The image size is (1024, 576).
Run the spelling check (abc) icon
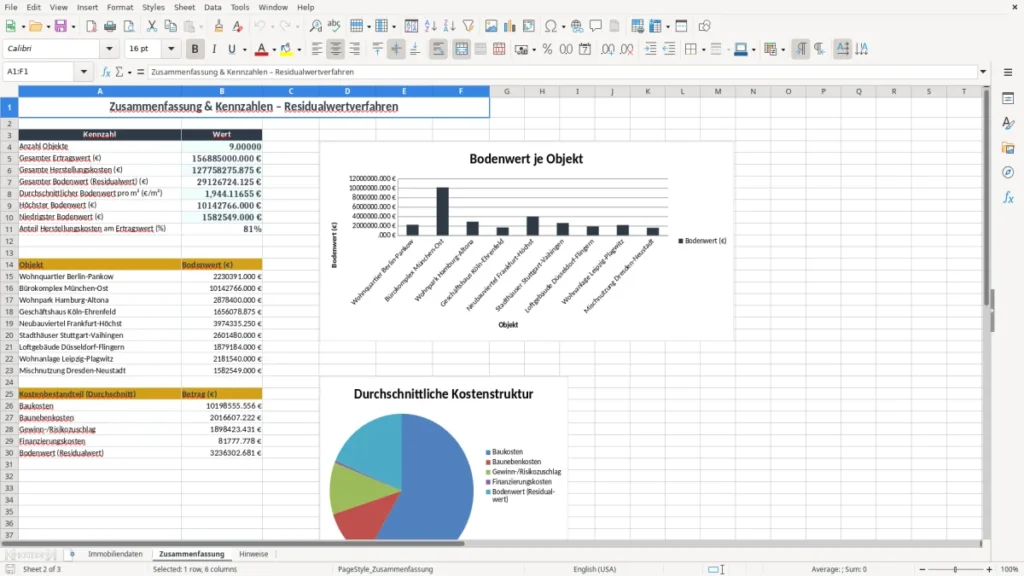(x=334, y=26)
